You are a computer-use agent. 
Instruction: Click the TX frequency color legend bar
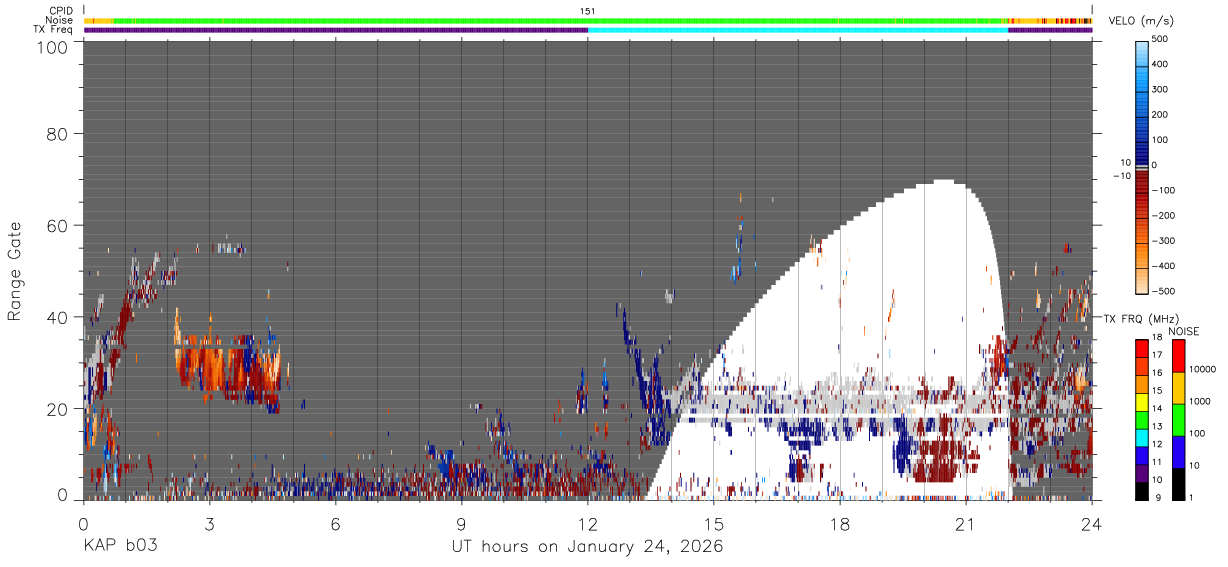tap(1144, 419)
